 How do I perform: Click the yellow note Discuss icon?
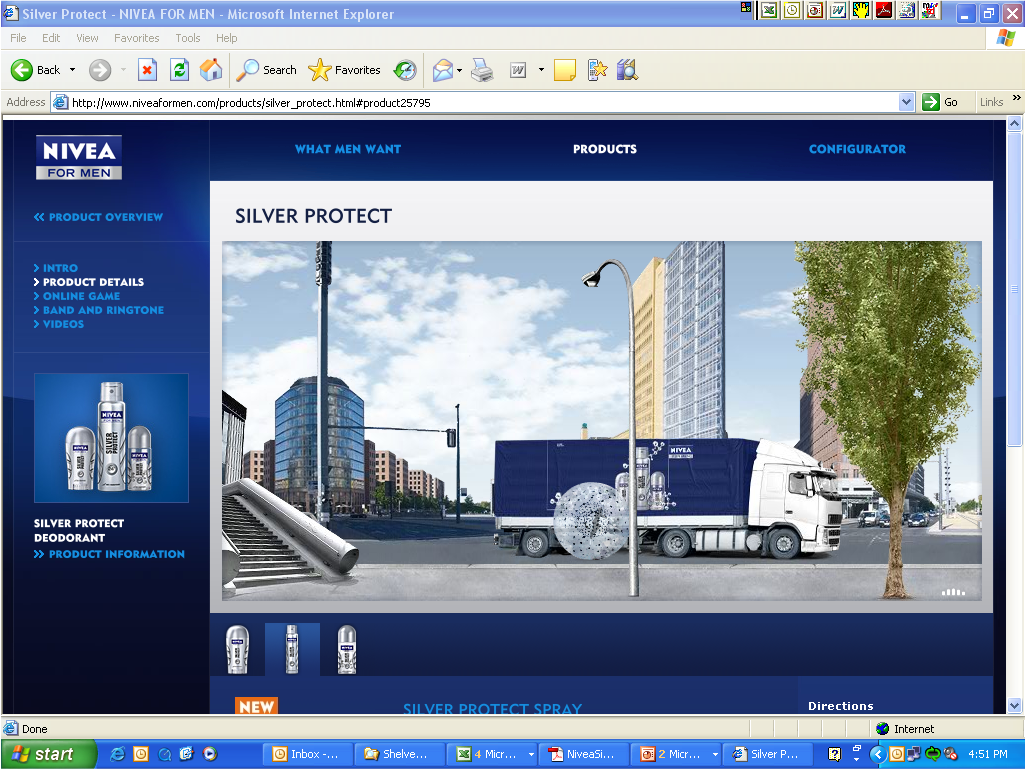[565, 70]
